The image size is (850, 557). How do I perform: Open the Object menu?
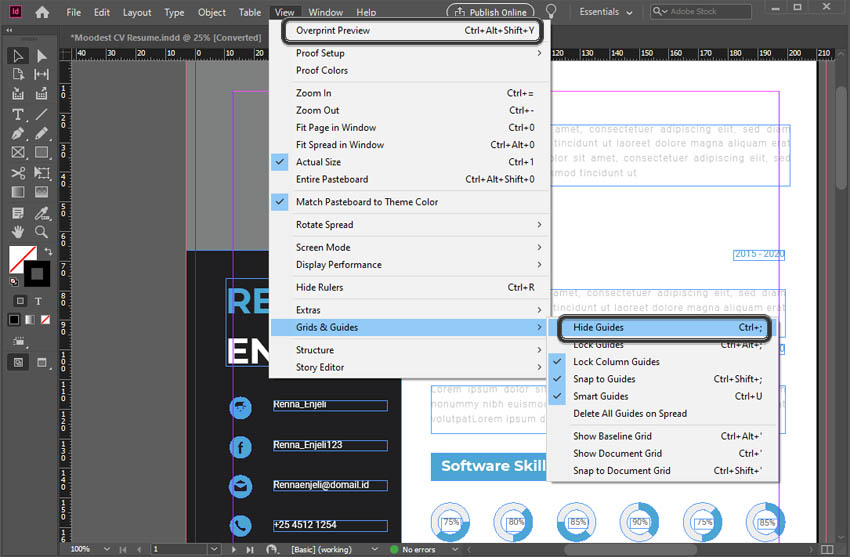[x=211, y=12]
